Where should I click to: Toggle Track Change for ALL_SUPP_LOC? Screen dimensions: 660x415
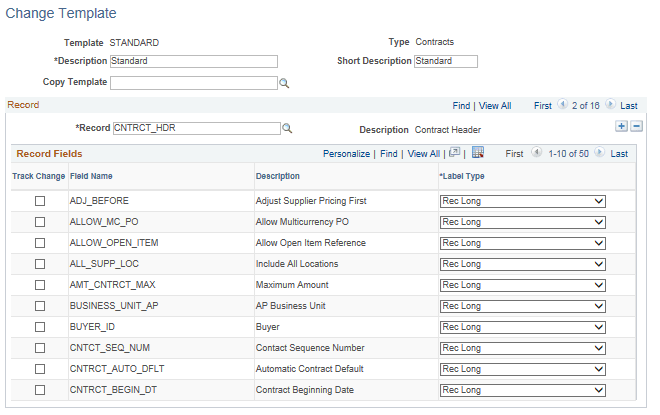[x=40, y=264]
